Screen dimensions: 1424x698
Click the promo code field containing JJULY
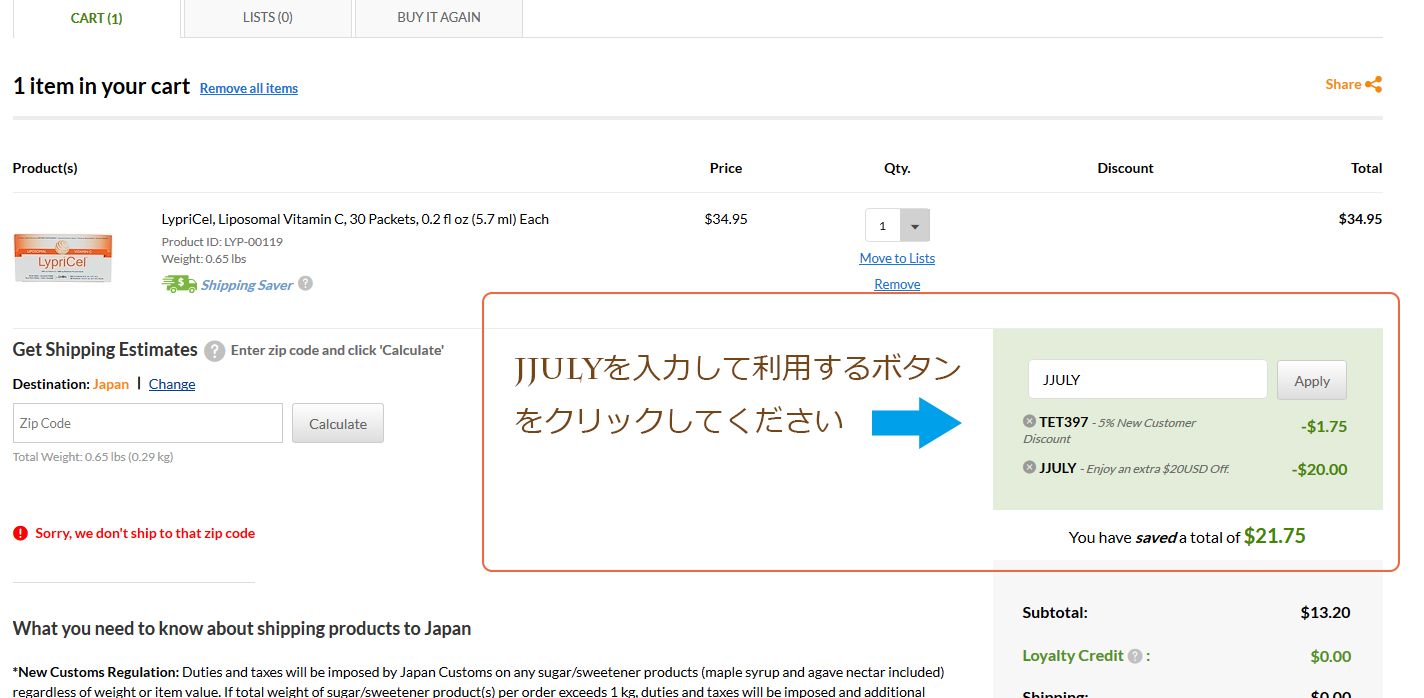point(1148,380)
